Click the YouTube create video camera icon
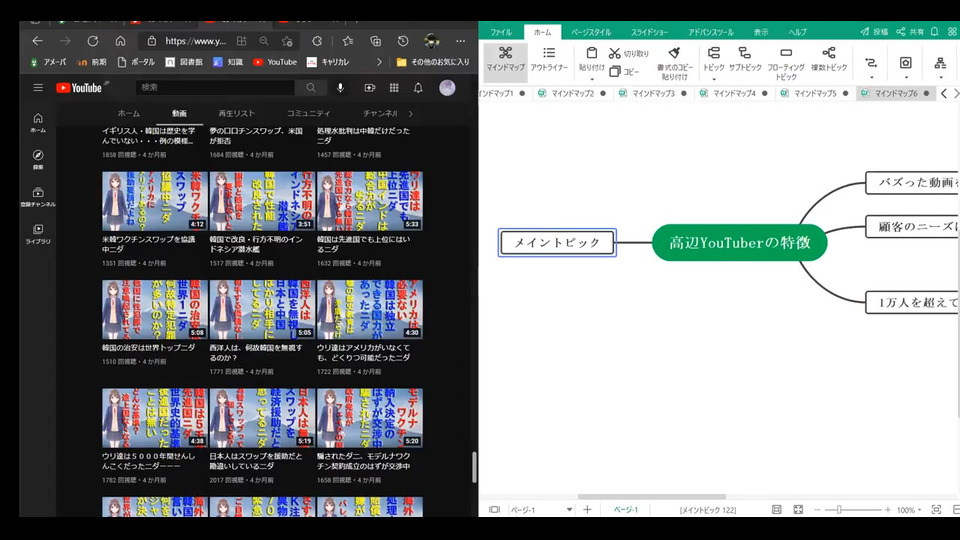This screenshot has width=960, height=540. point(370,88)
